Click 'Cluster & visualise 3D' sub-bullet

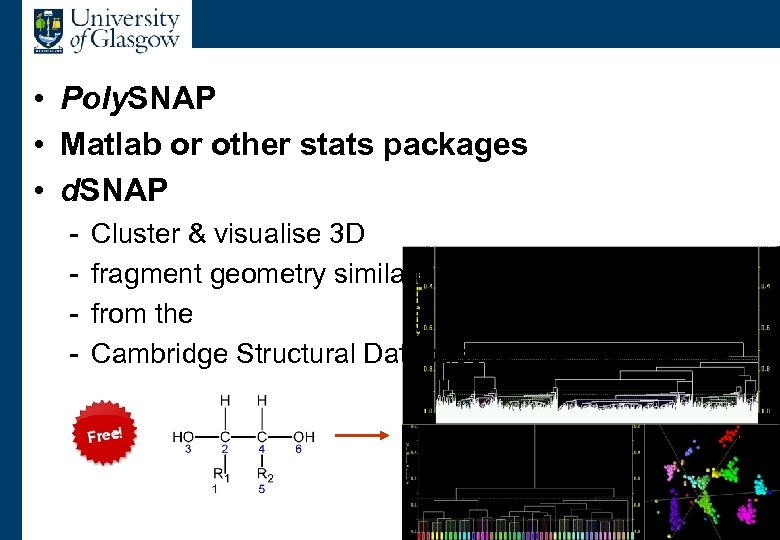click(x=227, y=233)
